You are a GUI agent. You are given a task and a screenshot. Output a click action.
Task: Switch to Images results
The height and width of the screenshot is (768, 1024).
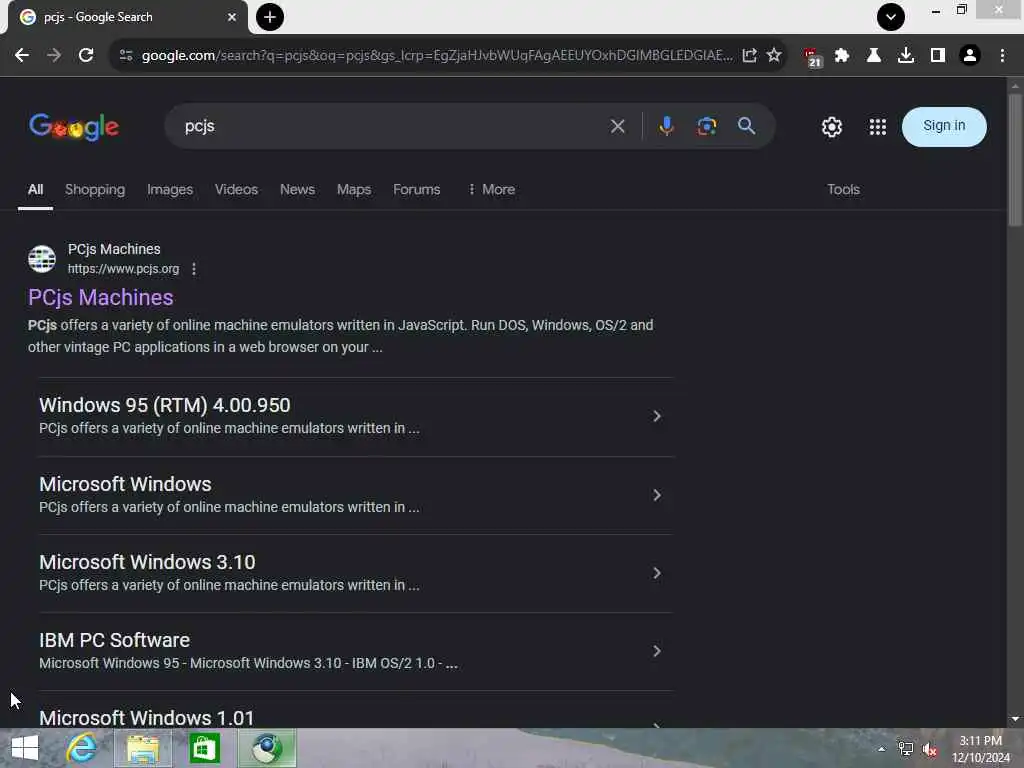(x=170, y=189)
